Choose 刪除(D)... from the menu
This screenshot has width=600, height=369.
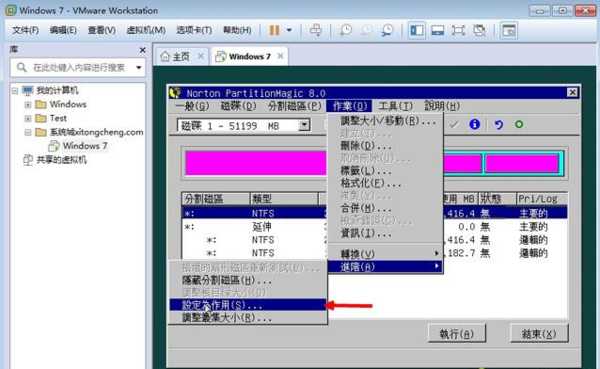coord(386,146)
